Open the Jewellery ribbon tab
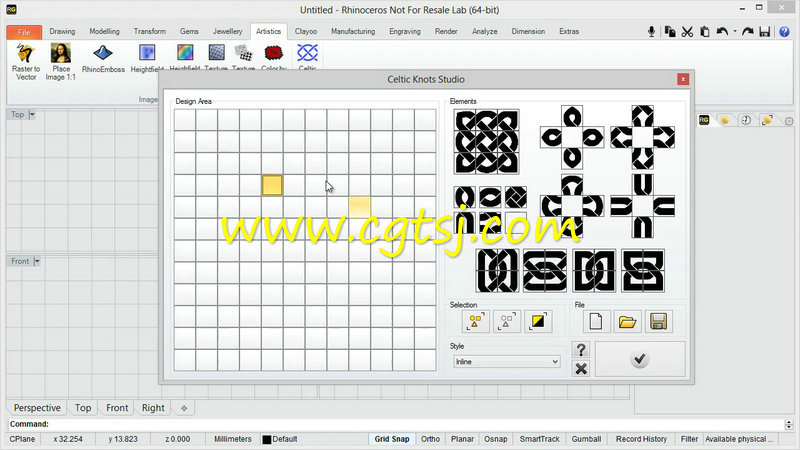Viewport: 800px width, 450px height. (228, 31)
